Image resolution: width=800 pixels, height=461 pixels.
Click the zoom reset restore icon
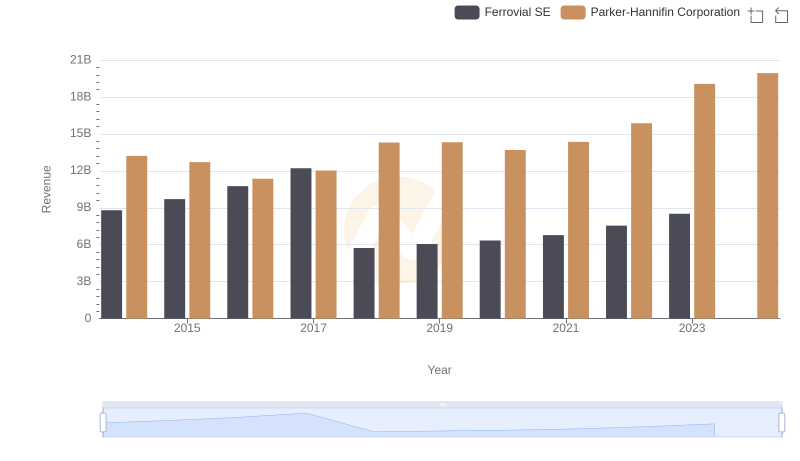(x=781, y=15)
